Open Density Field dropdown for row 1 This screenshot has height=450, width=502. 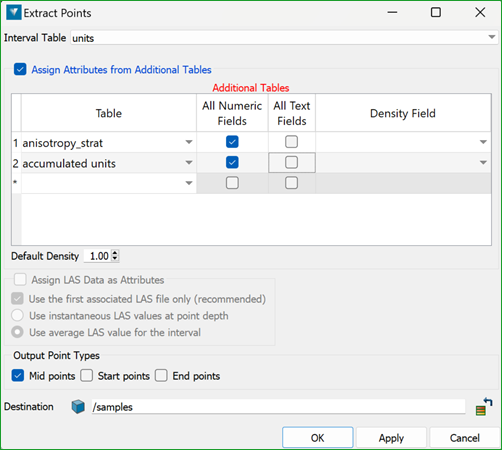[483, 142]
